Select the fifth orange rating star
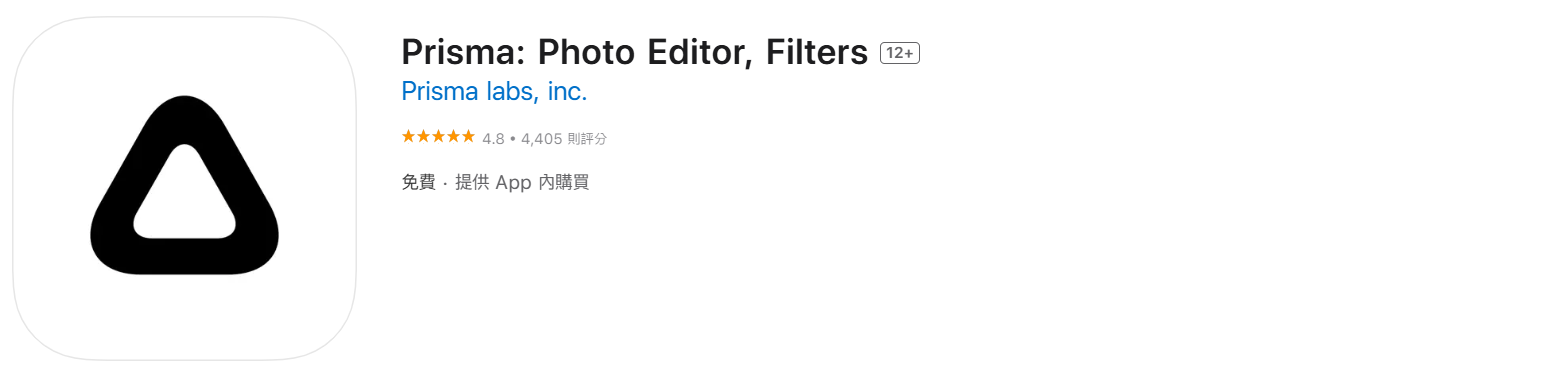 point(468,137)
